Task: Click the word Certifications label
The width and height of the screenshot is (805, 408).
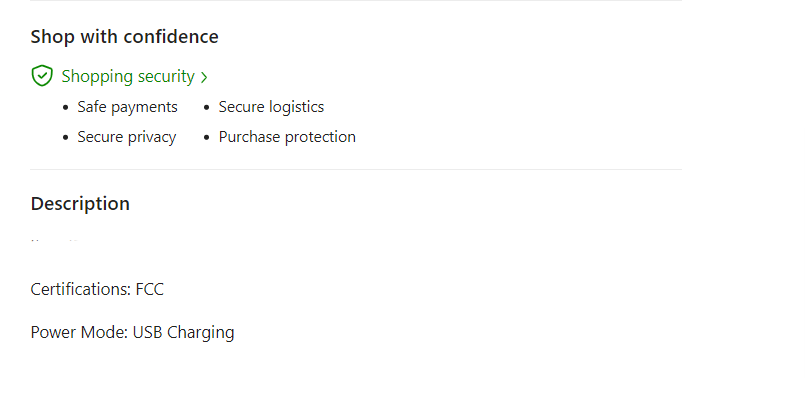Action: (x=79, y=290)
